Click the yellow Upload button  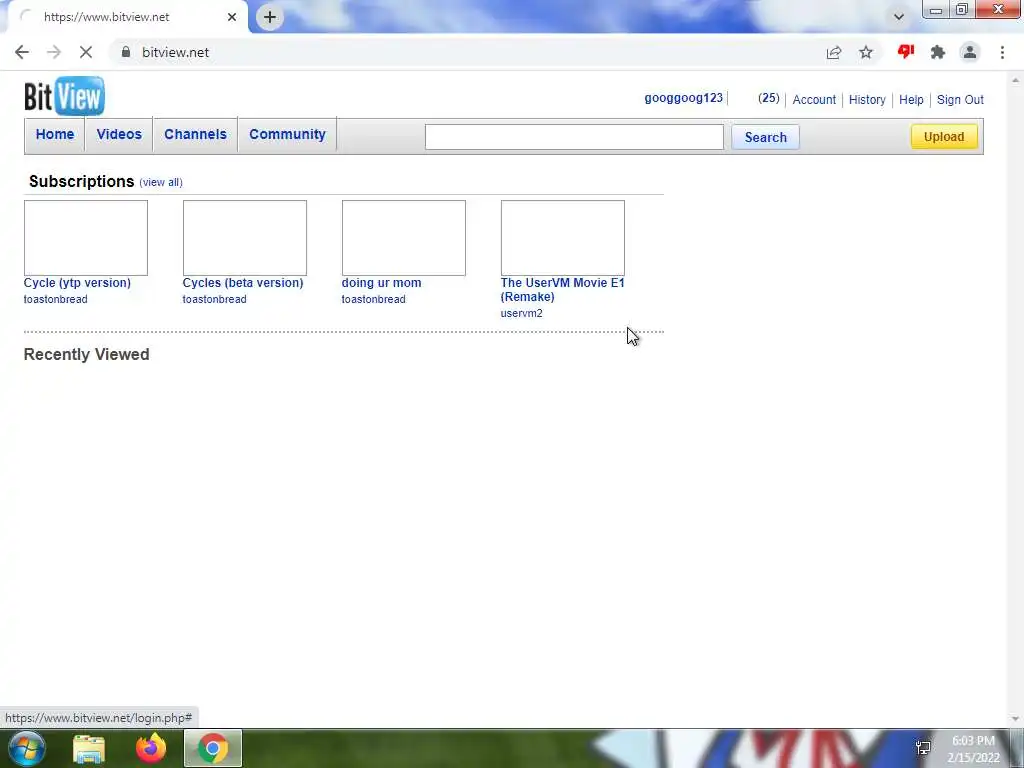click(x=944, y=136)
